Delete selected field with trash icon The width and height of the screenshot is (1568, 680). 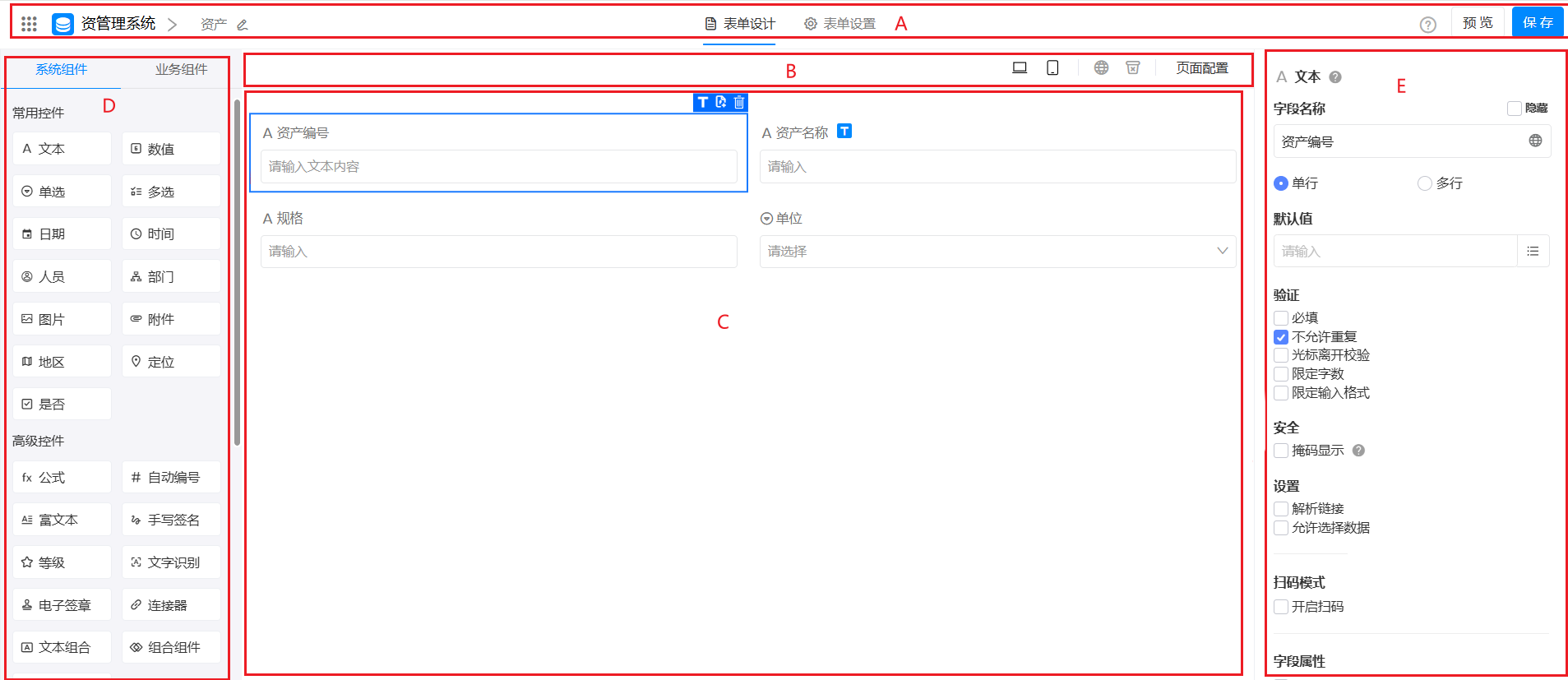click(739, 102)
